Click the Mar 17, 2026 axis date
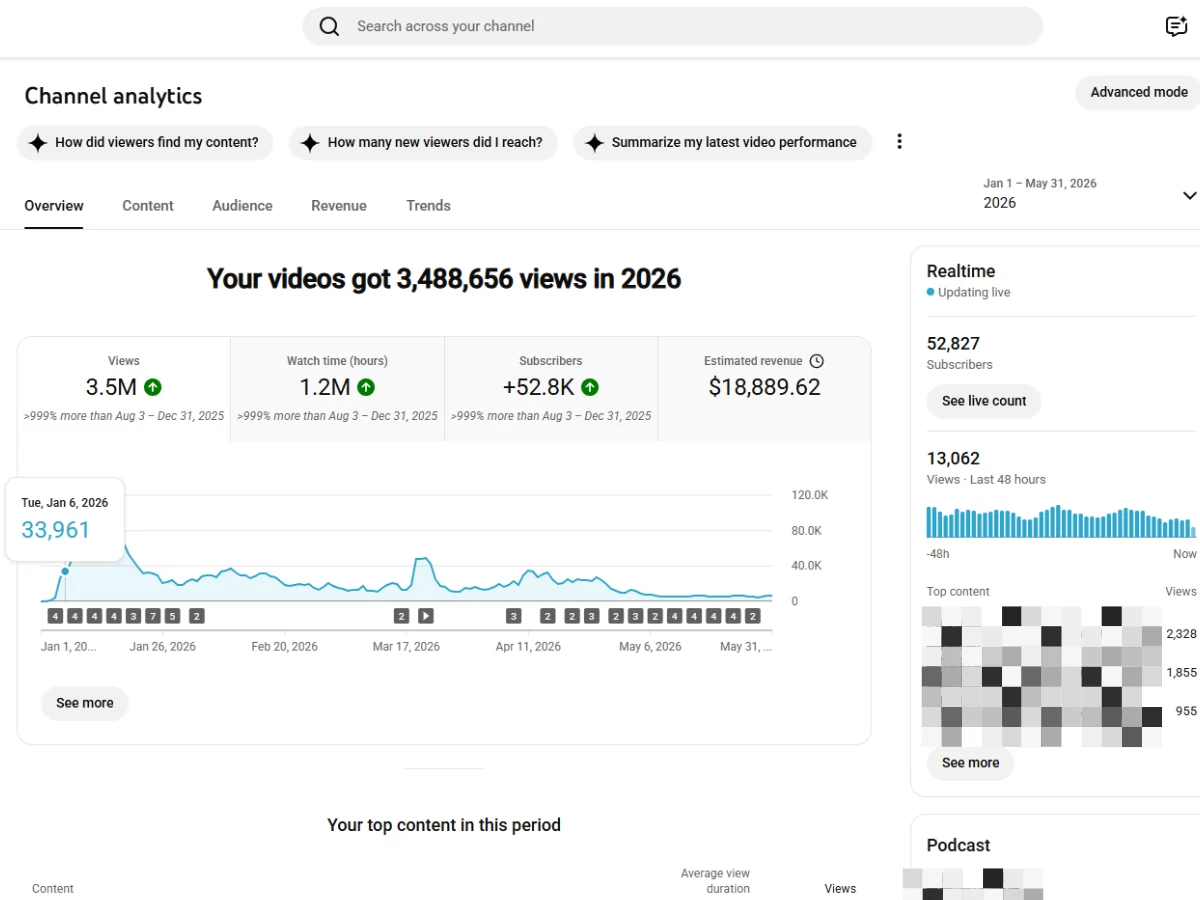Screen dimensions: 1200x900 coord(406,647)
